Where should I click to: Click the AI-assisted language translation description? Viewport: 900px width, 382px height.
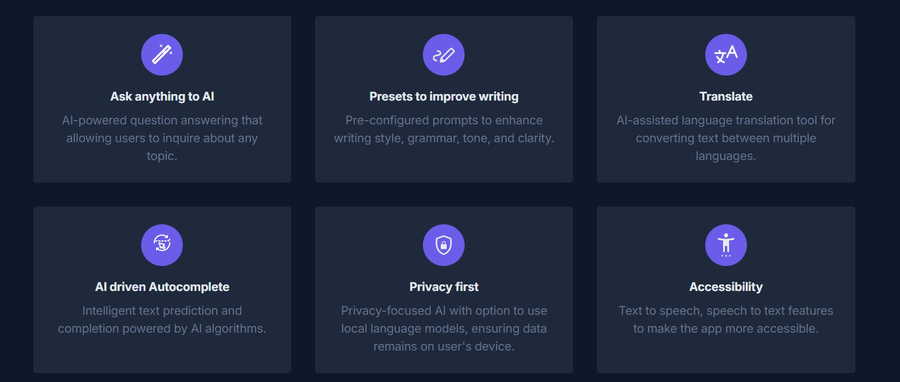(x=726, y=138)
